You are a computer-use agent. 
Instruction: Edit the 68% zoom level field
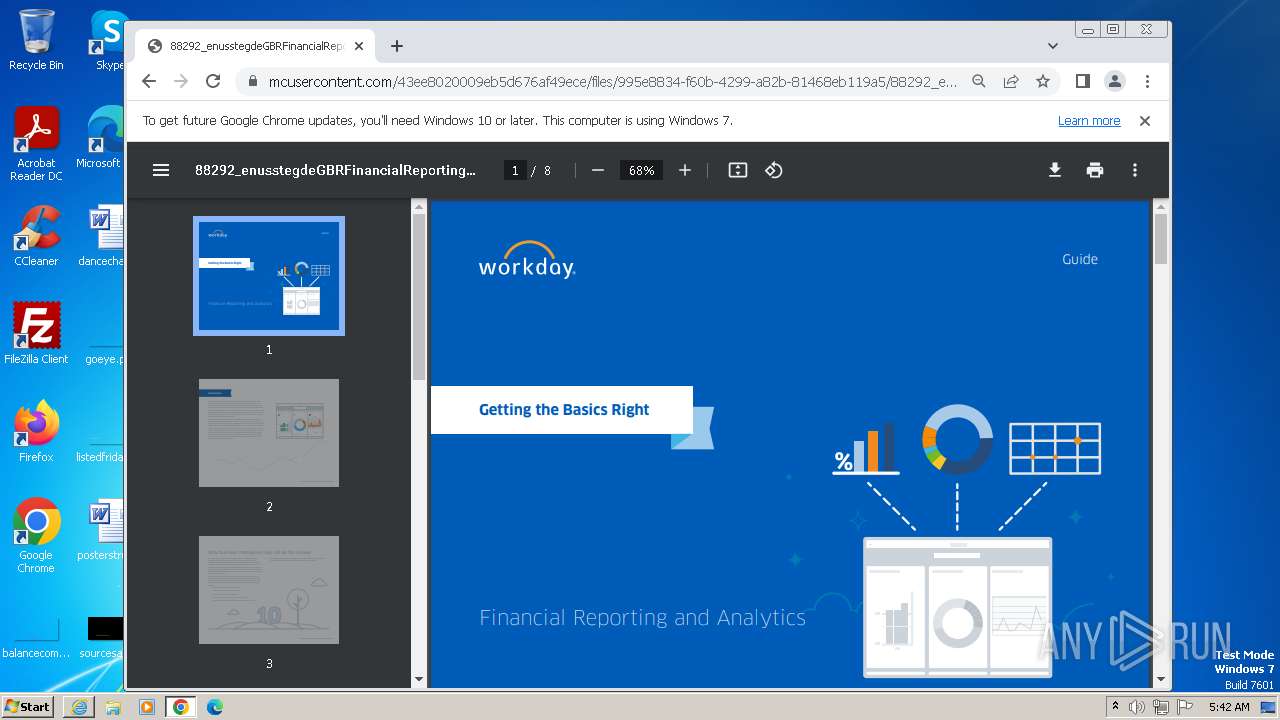641,170
